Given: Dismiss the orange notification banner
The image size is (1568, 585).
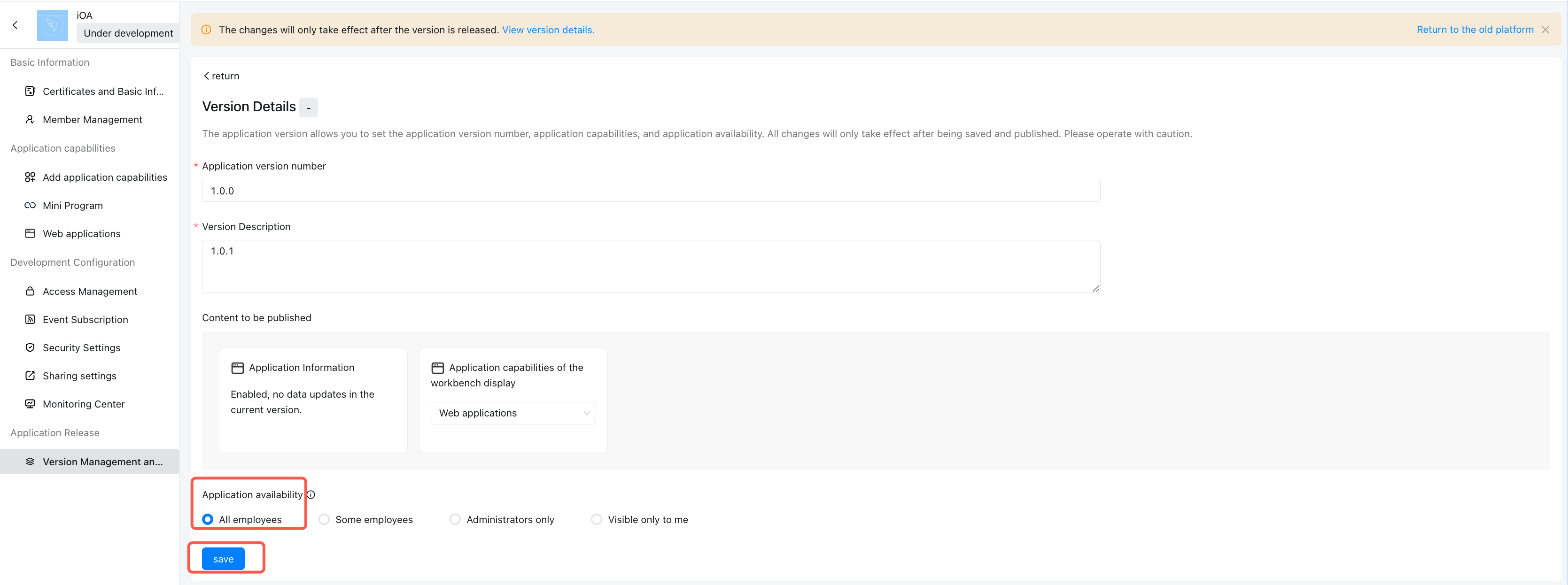Looking at the screenshot, I should point(1545,29).
